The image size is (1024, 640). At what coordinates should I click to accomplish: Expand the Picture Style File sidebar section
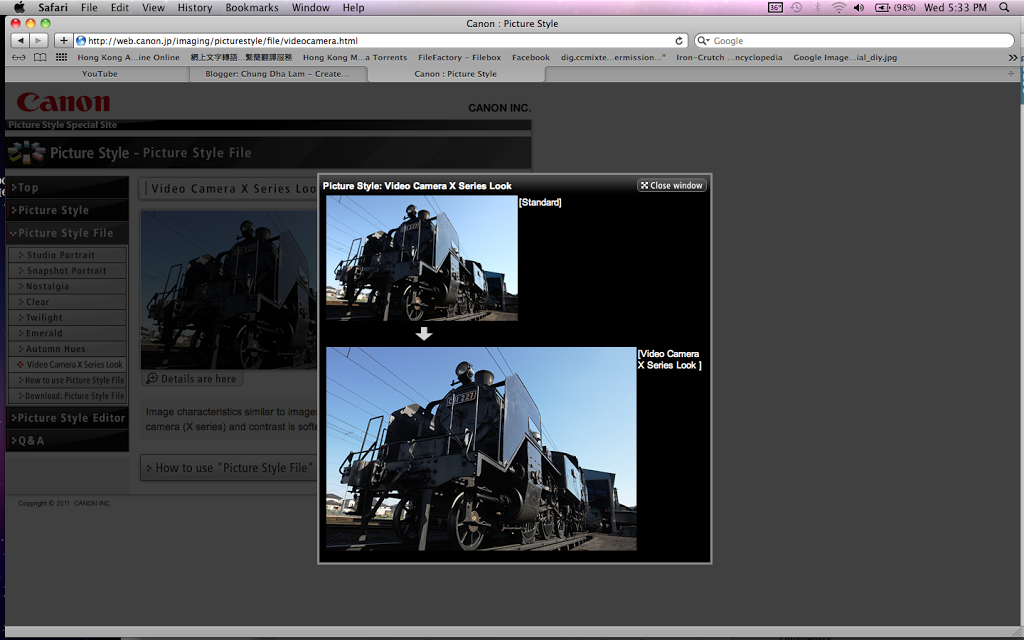click(67, 233)
